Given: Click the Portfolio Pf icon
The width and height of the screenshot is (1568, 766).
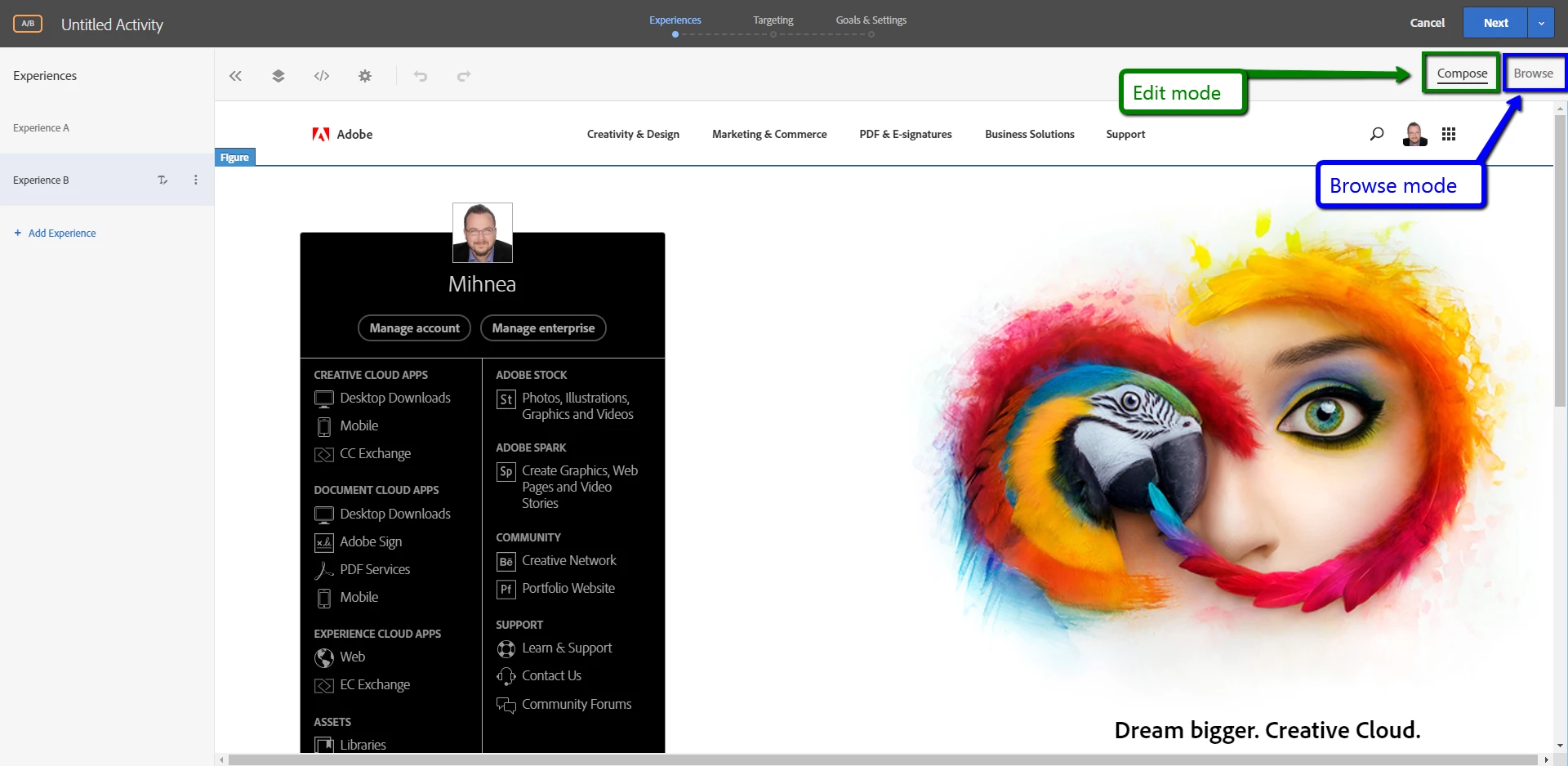Looking at the screenshot, I should tap(506, 590).
